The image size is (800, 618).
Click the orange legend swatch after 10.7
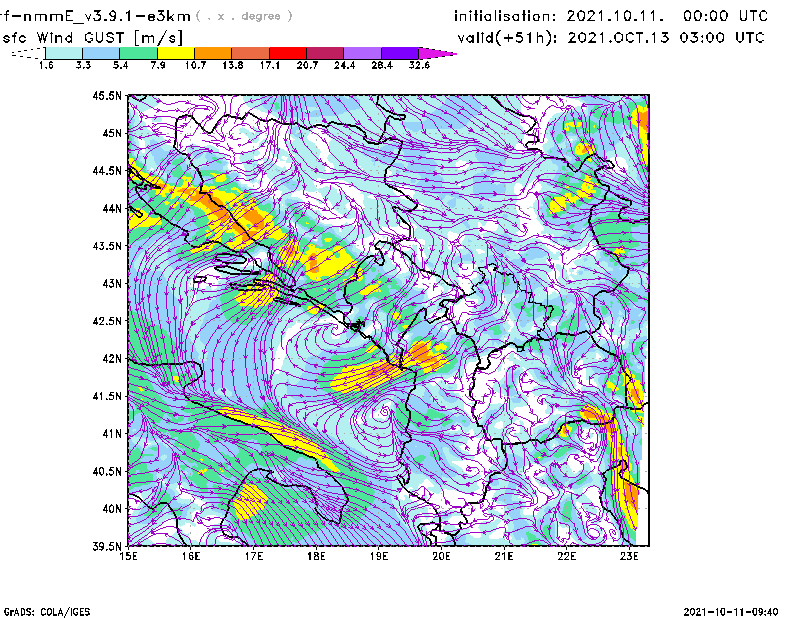click(213, 53)
